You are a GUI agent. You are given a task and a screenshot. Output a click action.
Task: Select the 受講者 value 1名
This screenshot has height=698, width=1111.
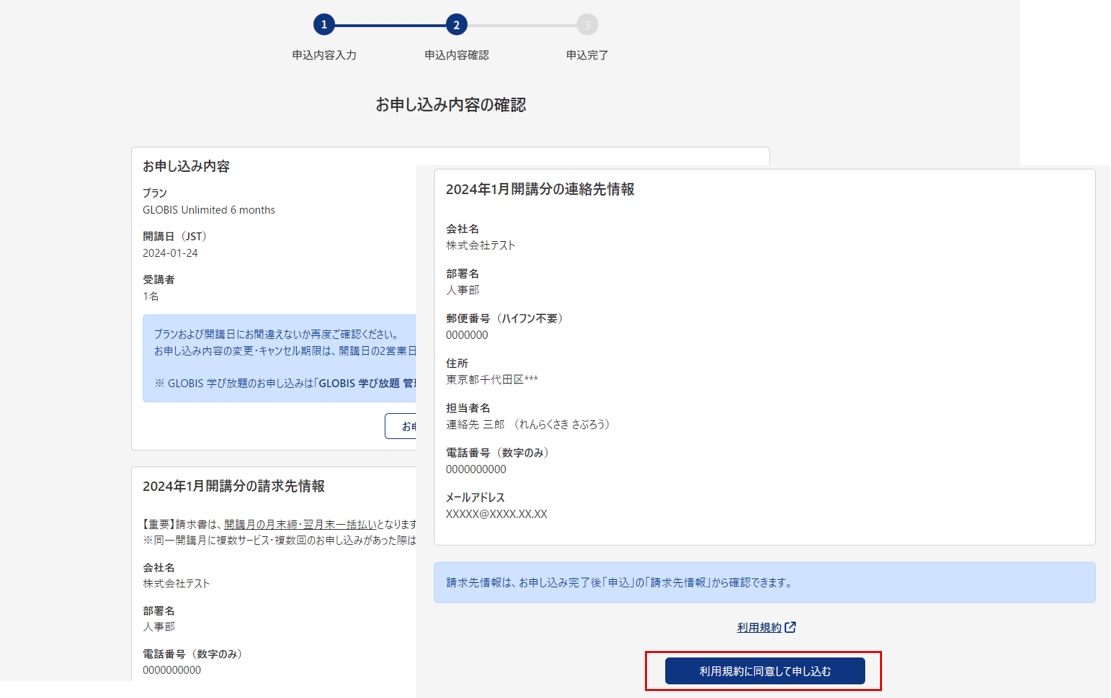[150, 296]
